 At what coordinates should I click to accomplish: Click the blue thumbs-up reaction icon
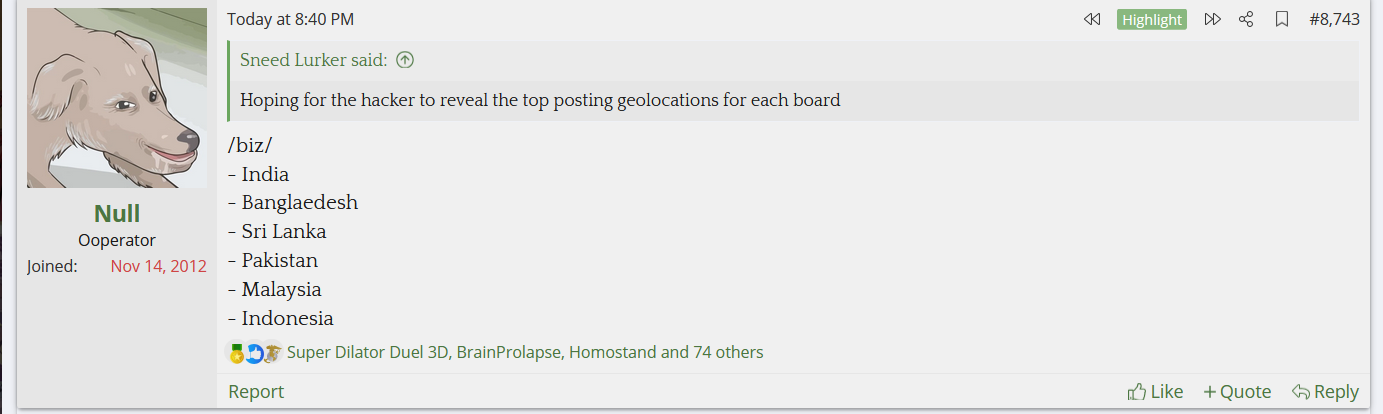click(x=254, y=353)
